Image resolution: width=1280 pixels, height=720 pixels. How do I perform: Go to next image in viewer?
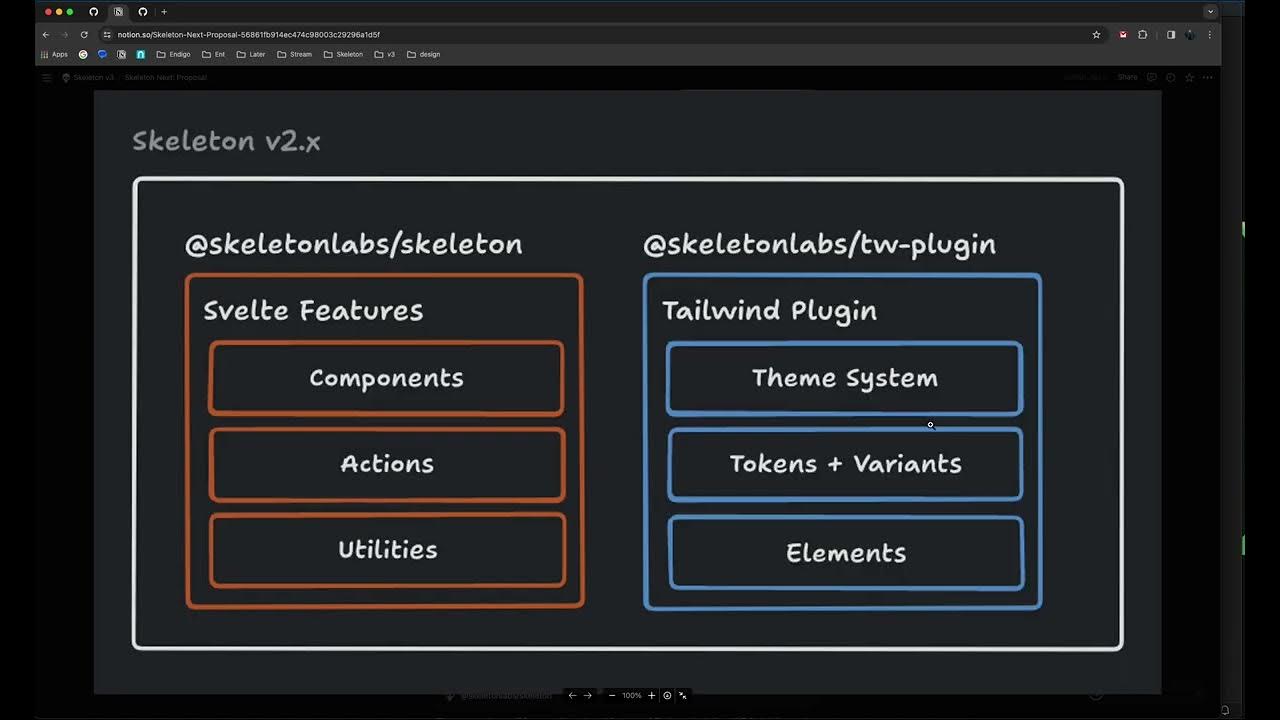point(588,695)
